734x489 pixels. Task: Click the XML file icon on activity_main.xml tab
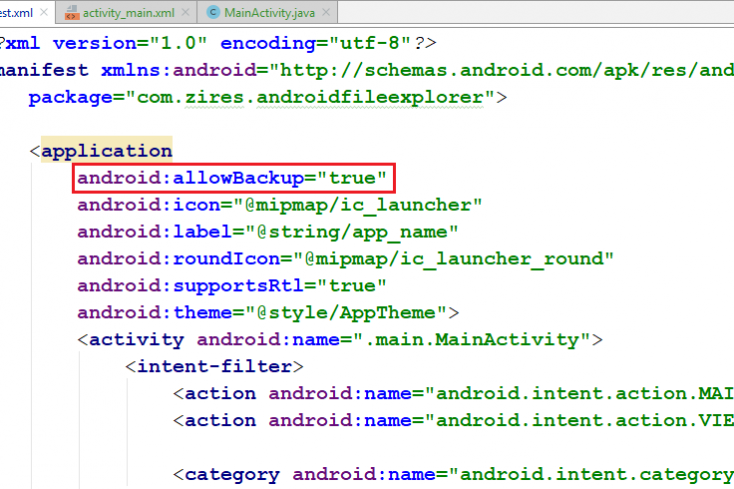[72, 13]
